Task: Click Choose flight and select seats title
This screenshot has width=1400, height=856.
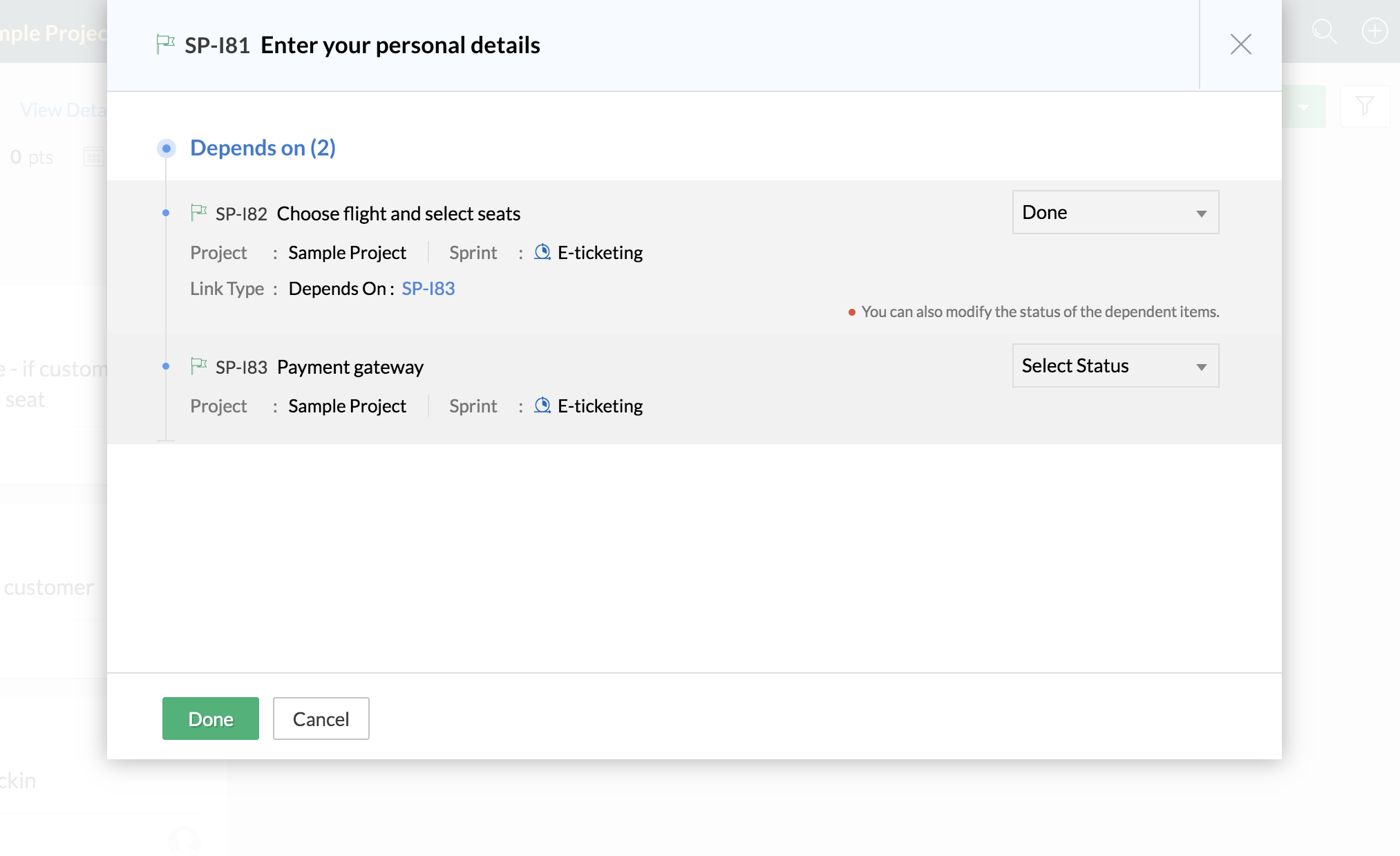Action: [398, 213]
